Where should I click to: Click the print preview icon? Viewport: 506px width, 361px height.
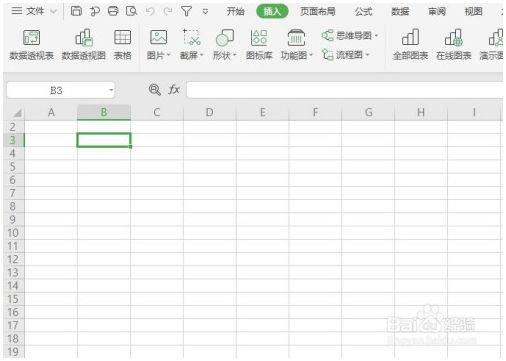coord(131,11)
